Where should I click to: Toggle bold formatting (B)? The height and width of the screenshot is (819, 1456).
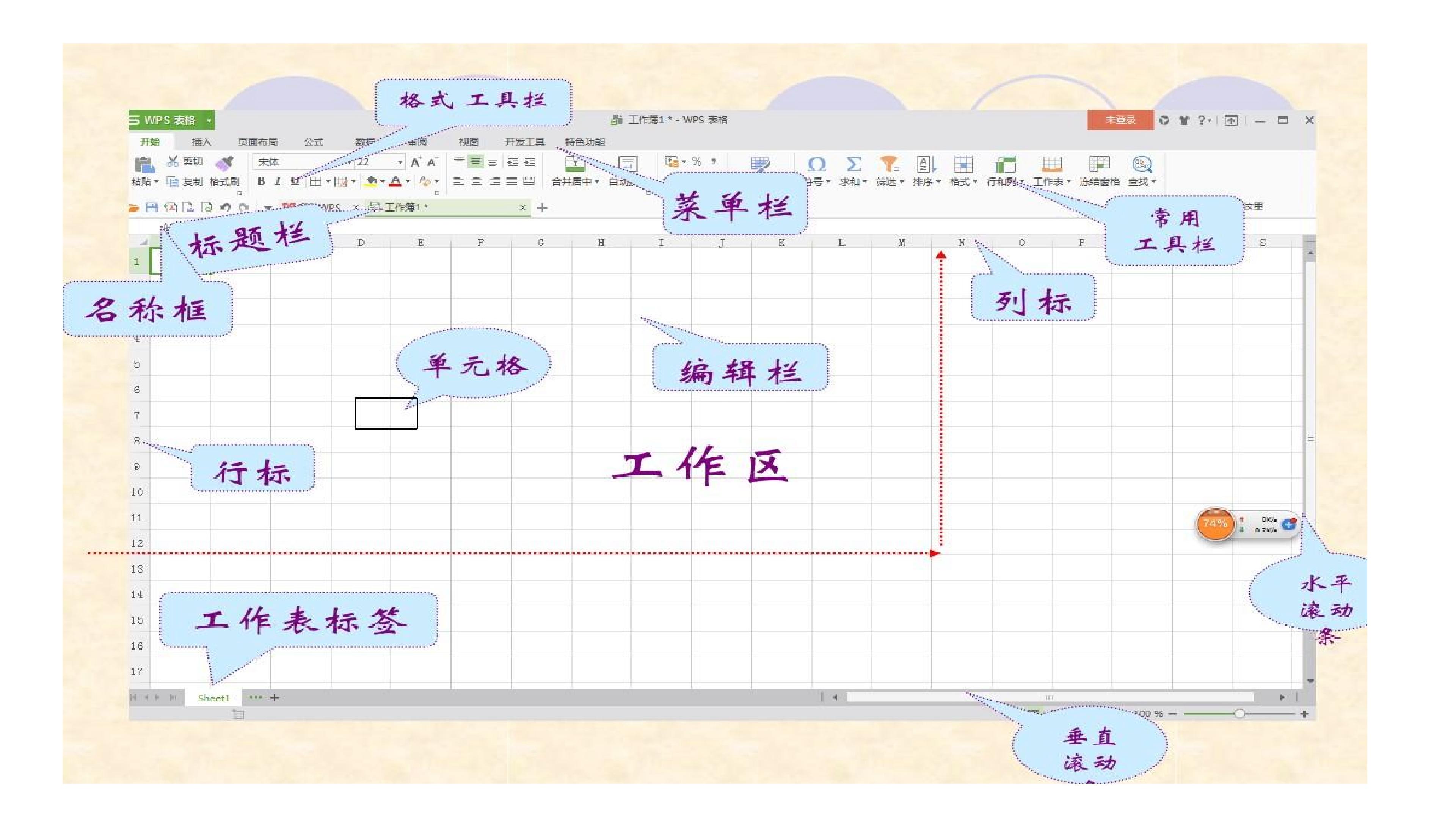click(x=261, y=182)
